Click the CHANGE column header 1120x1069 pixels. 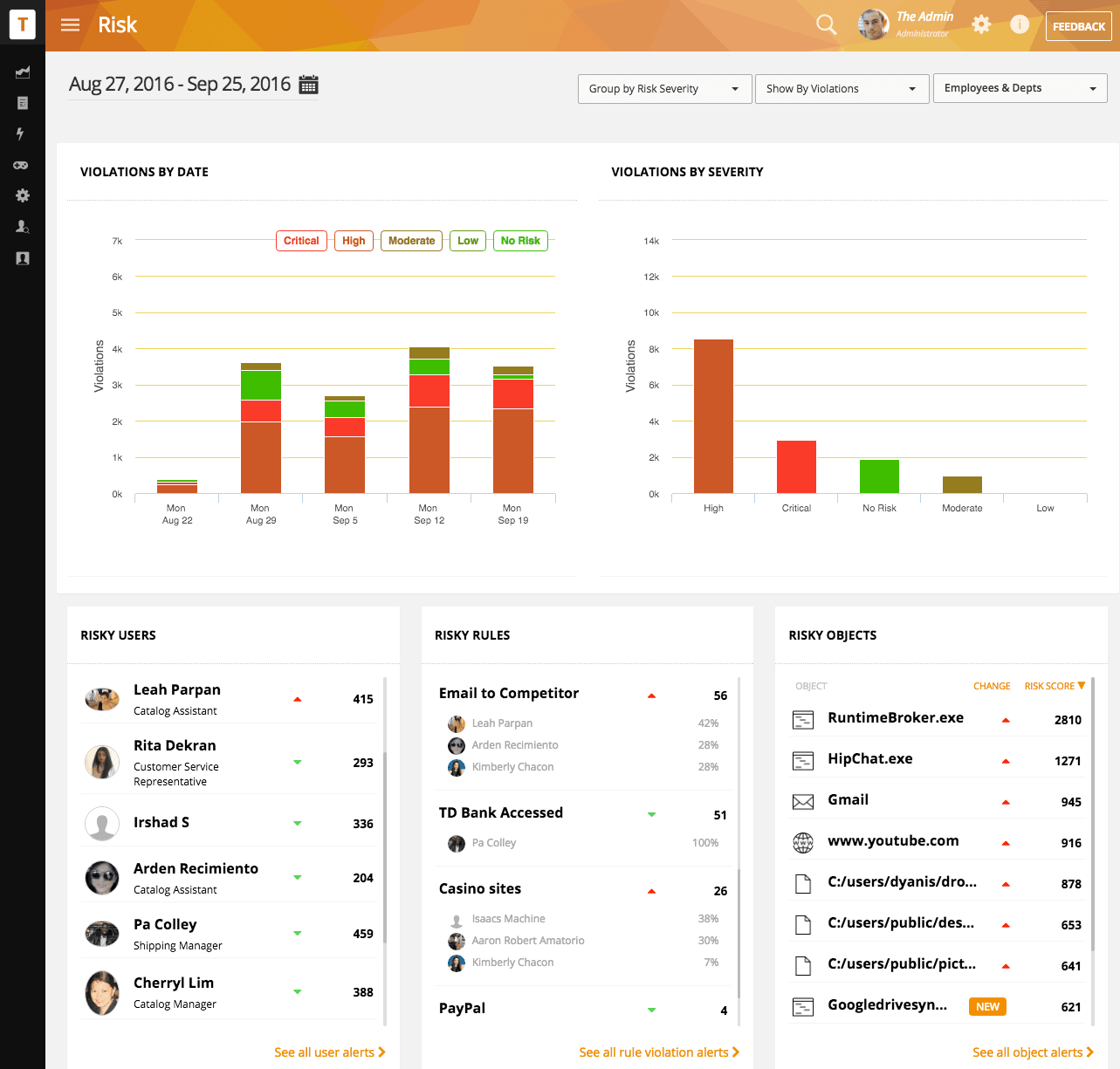click(992, 686)
